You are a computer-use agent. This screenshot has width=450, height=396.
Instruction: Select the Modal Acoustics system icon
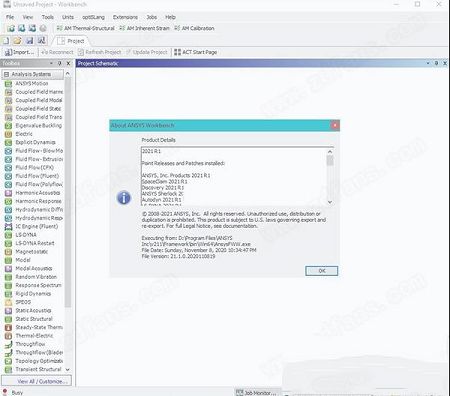point(8,269)
